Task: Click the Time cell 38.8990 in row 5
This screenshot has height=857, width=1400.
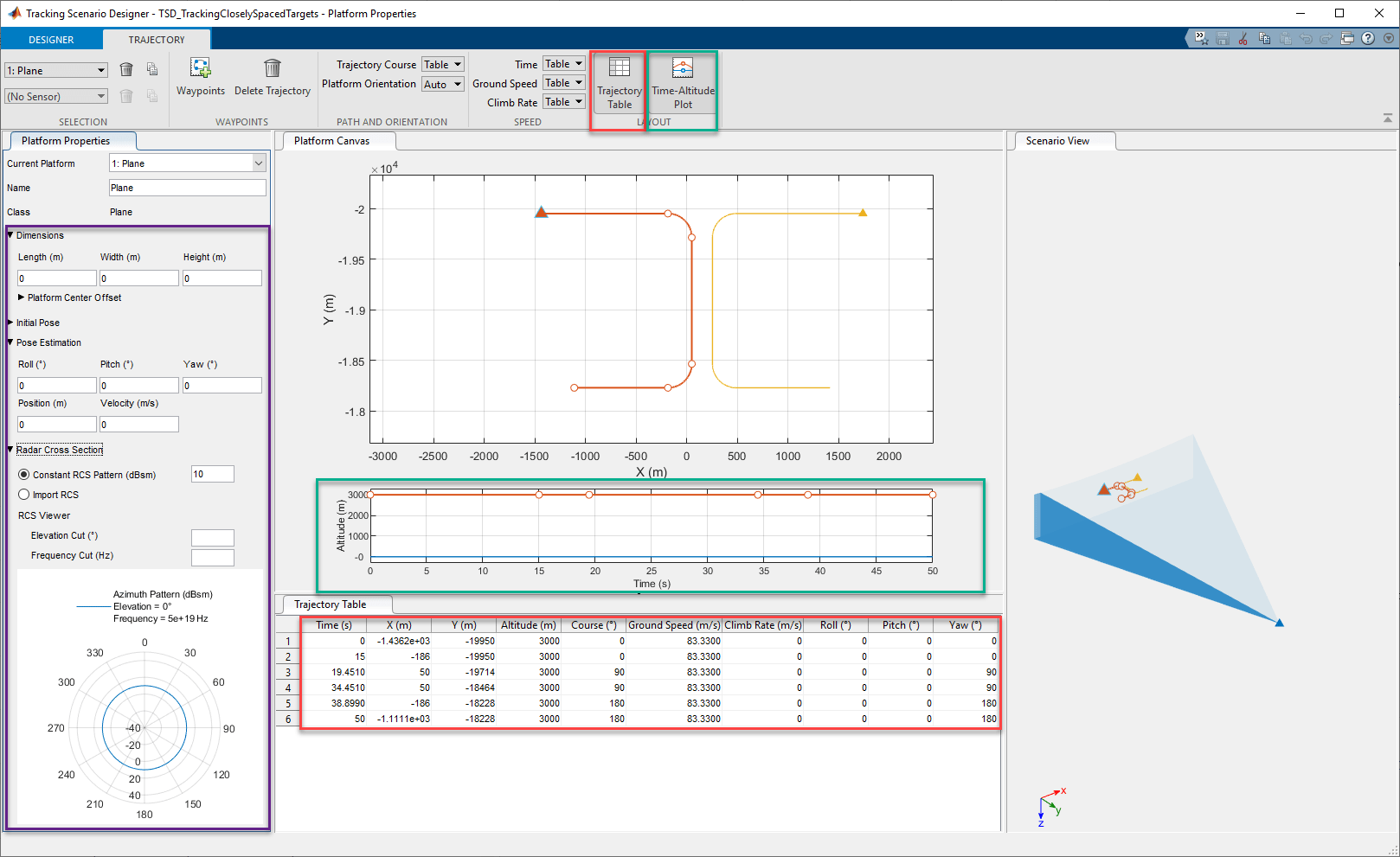Action: [x=334, y=703]
